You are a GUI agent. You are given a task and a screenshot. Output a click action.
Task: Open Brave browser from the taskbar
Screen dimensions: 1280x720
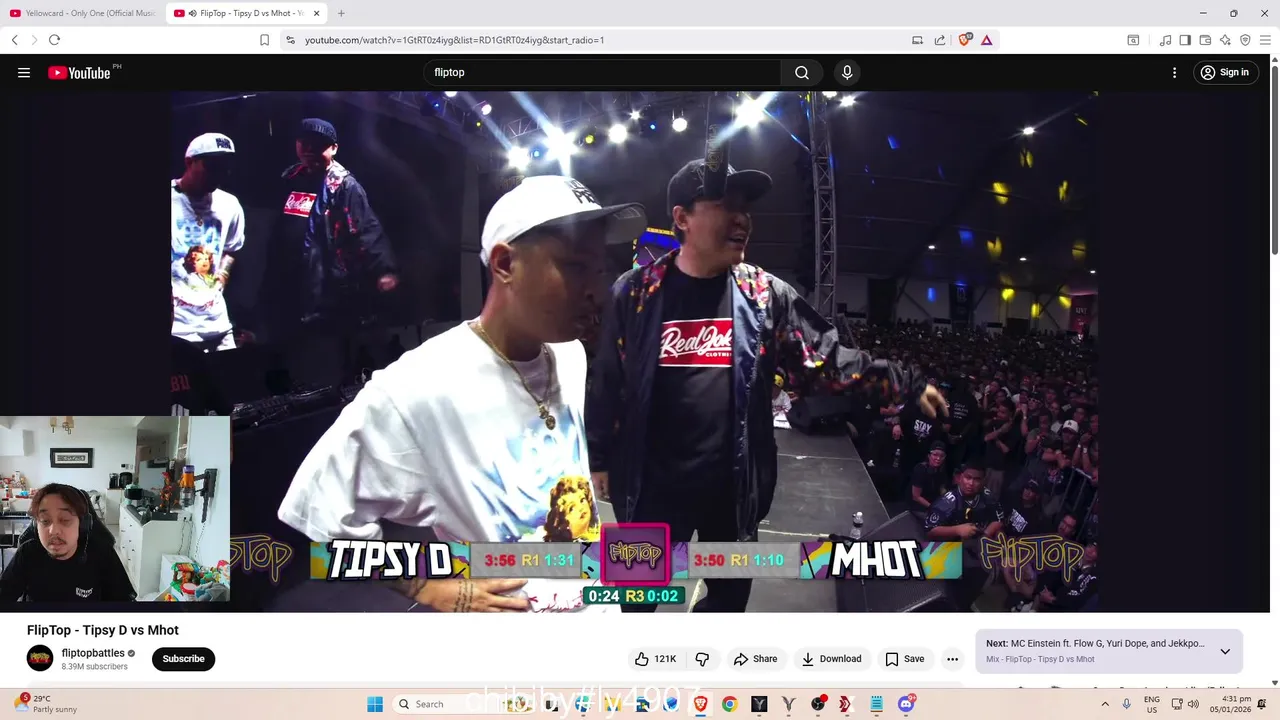(700, 704)
